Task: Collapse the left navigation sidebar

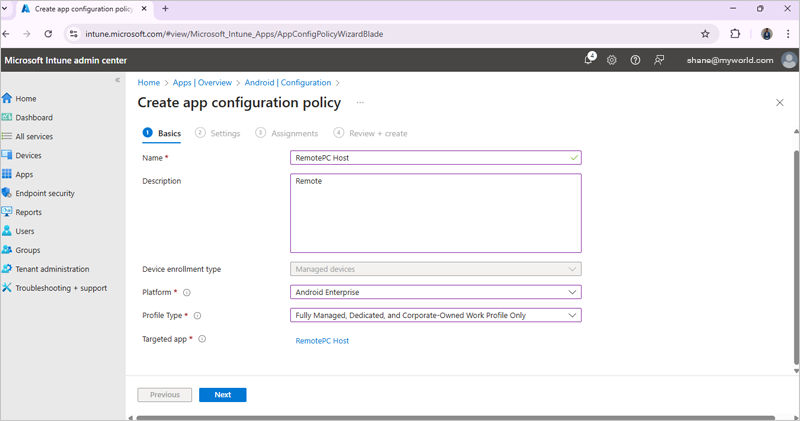Action: coord(117,80)
